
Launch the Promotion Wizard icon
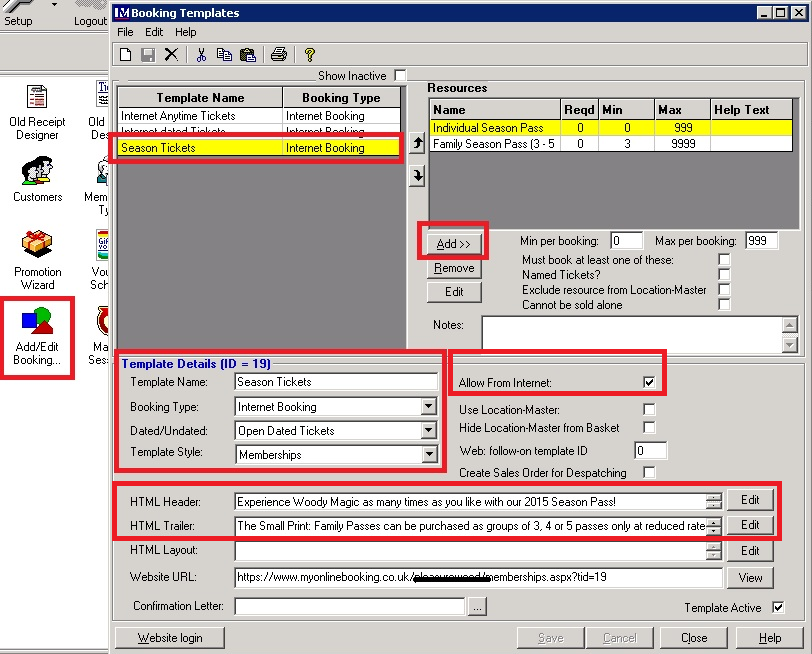click(37, 260)
